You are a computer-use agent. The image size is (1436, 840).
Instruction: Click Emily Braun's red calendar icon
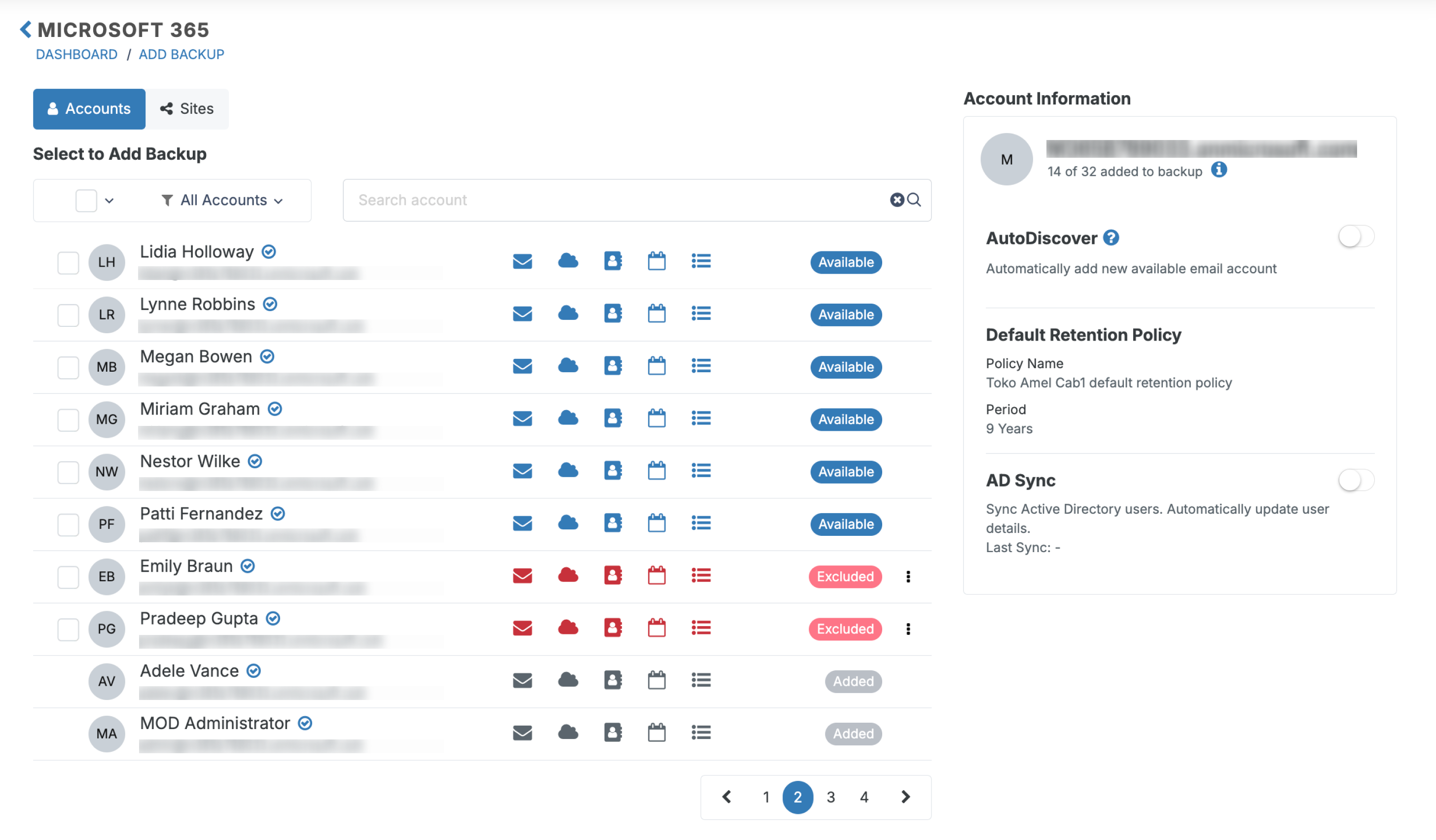[x=656, y=575]
